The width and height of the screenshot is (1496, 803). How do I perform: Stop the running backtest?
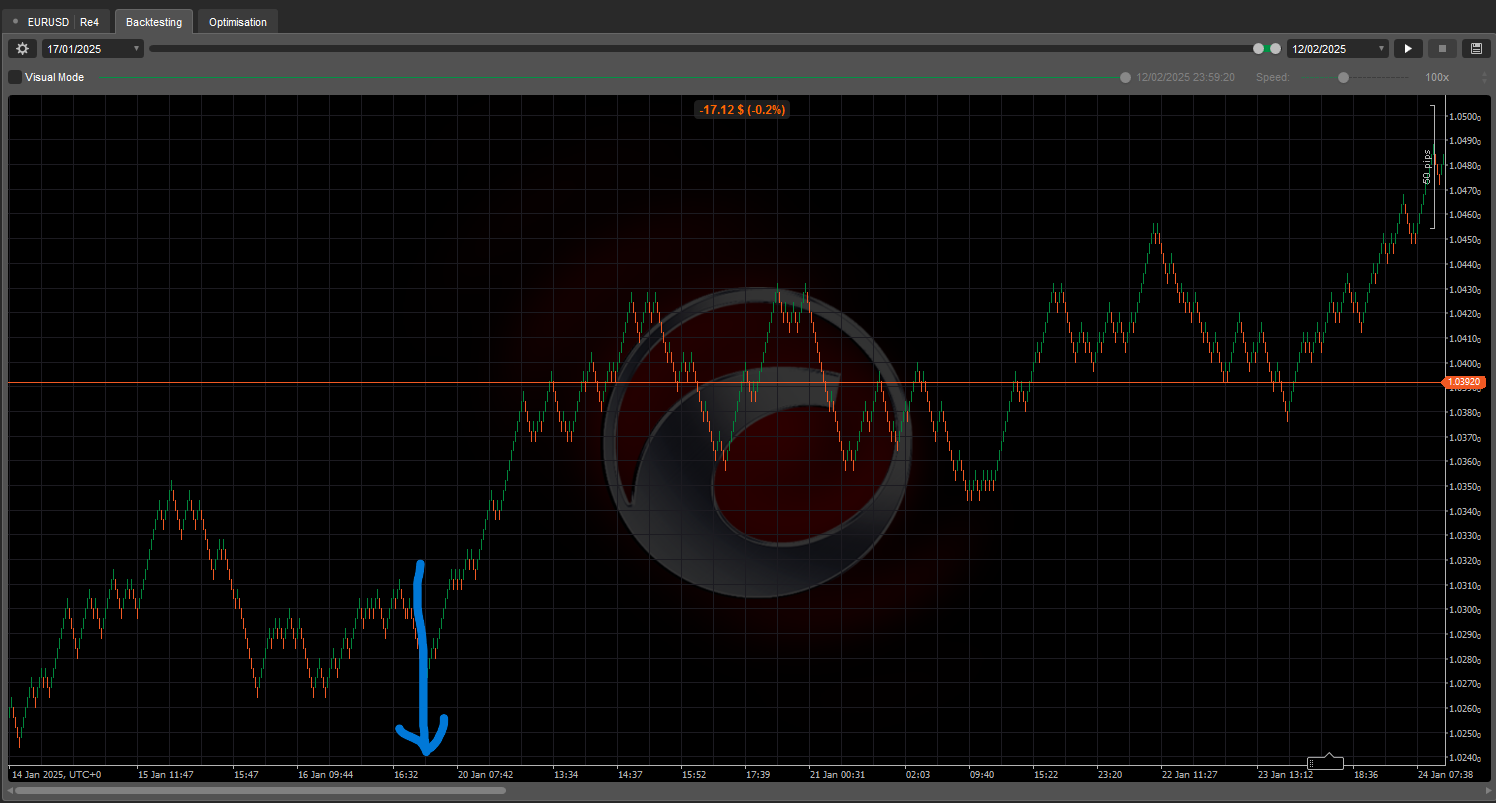click(x=1442, y=48)
